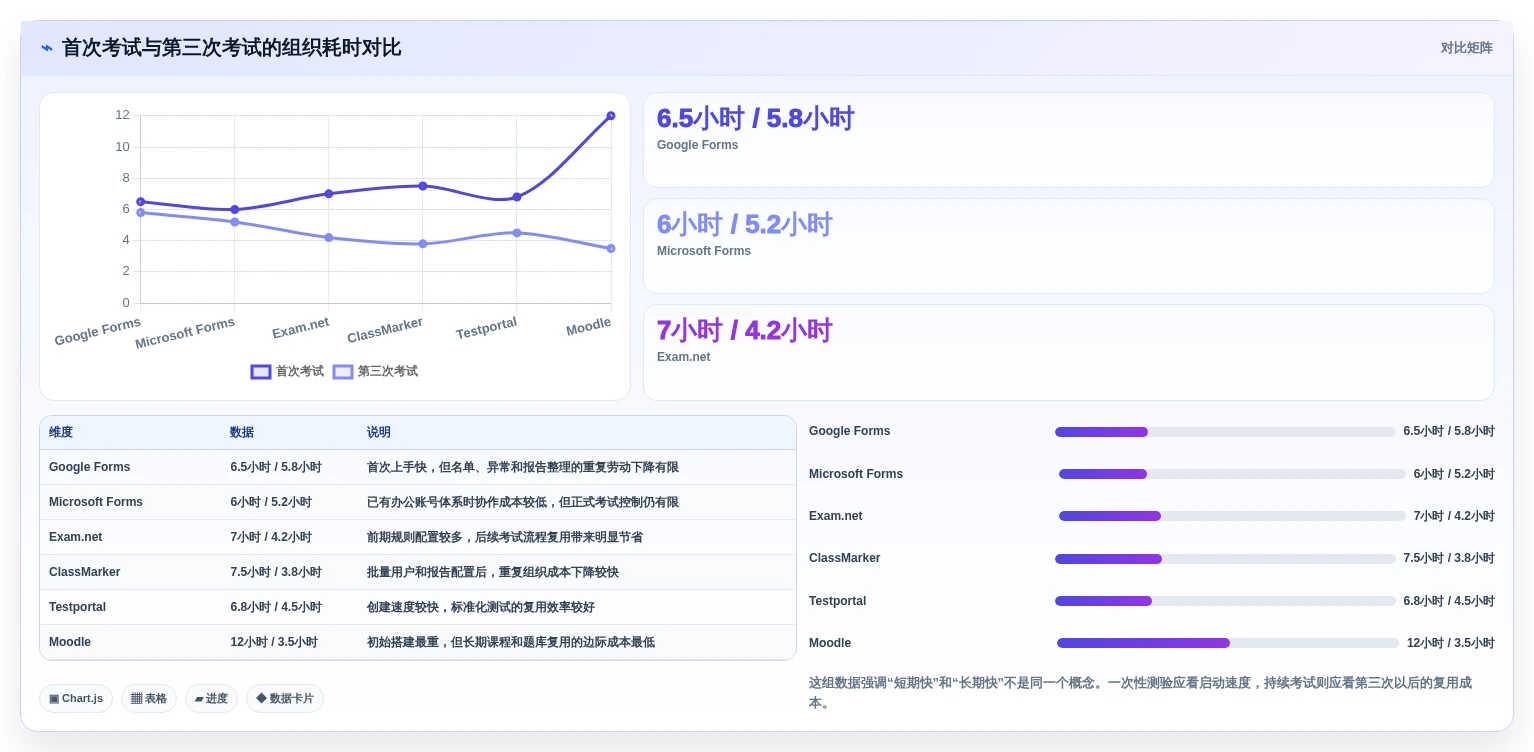This screenshot has height=752, width=1534.
Task: Select the ClassMarker table row name
Action: click(x=84, y=572)
